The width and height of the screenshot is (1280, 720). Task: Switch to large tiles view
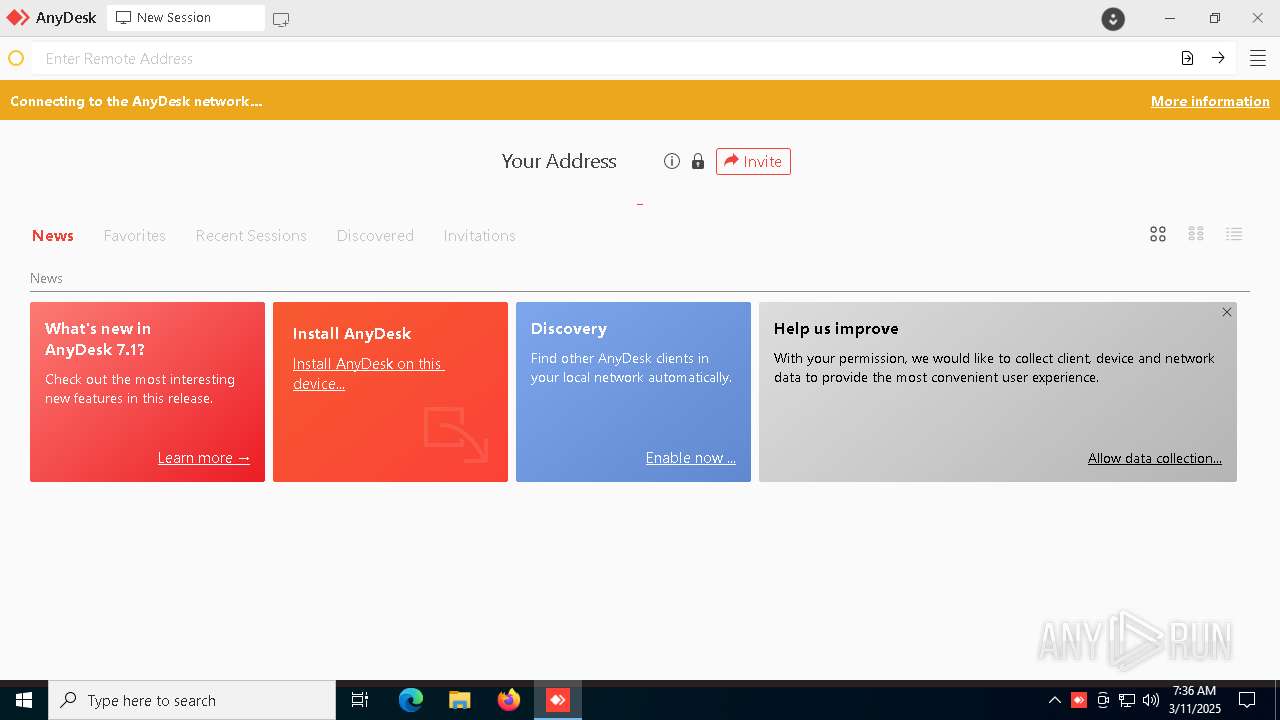pyautogui.click(x=1158, y=234)
